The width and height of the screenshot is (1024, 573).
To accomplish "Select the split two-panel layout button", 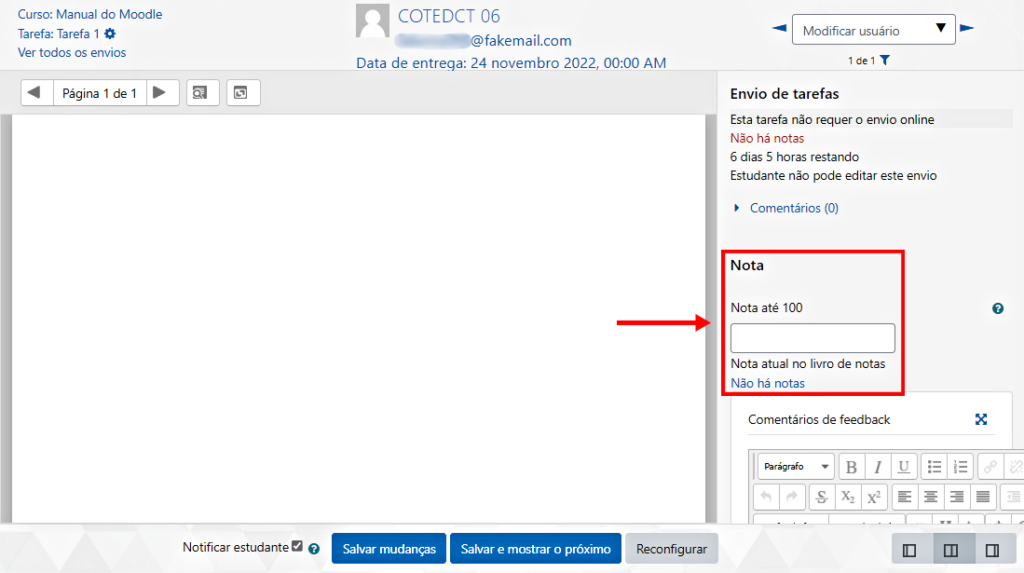I will click(x=951, y=550).
